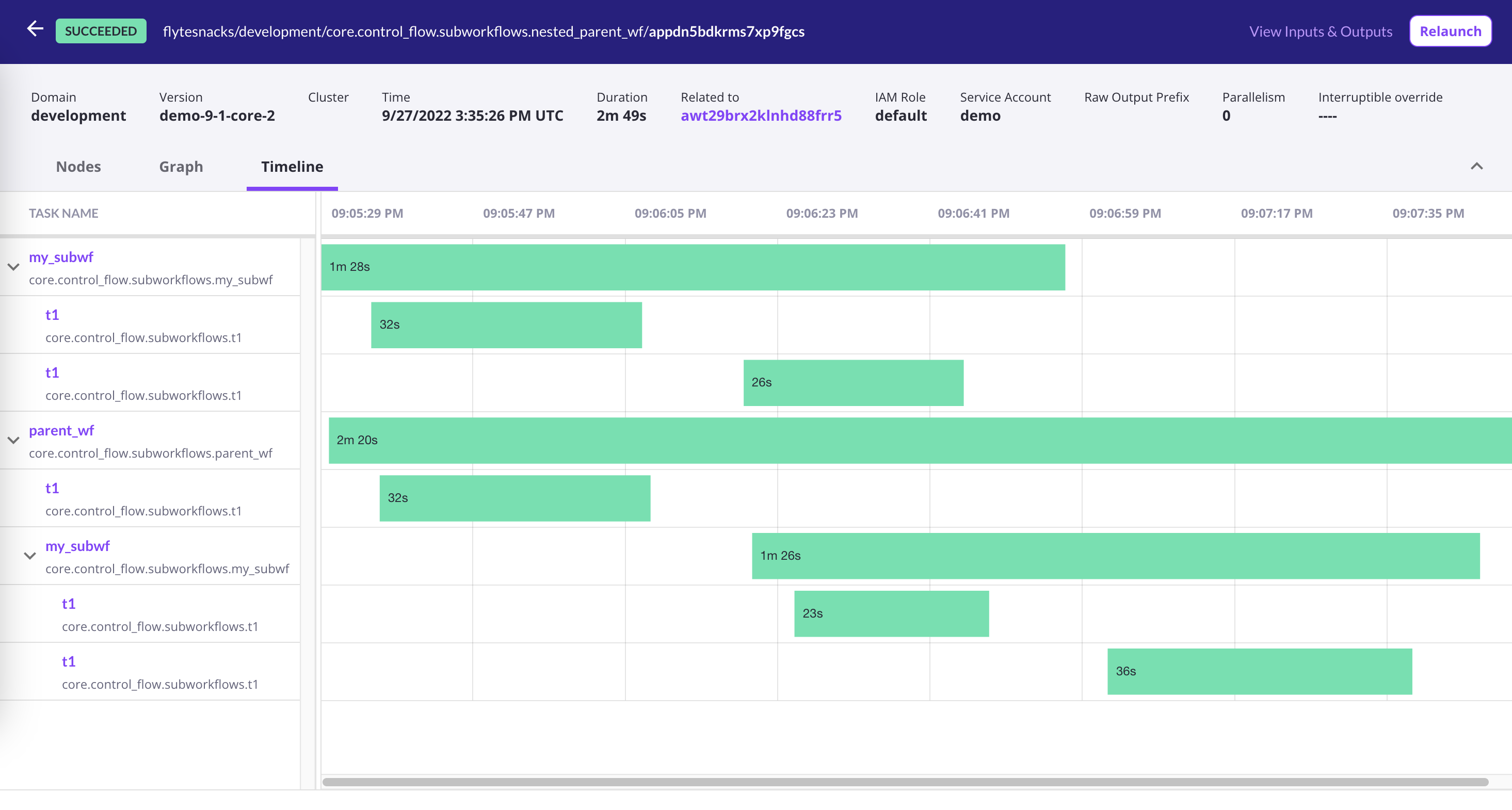1512x810 pixels.
Task: Click the horizontal timeline scrollbar
Action: tap(880, 783)
